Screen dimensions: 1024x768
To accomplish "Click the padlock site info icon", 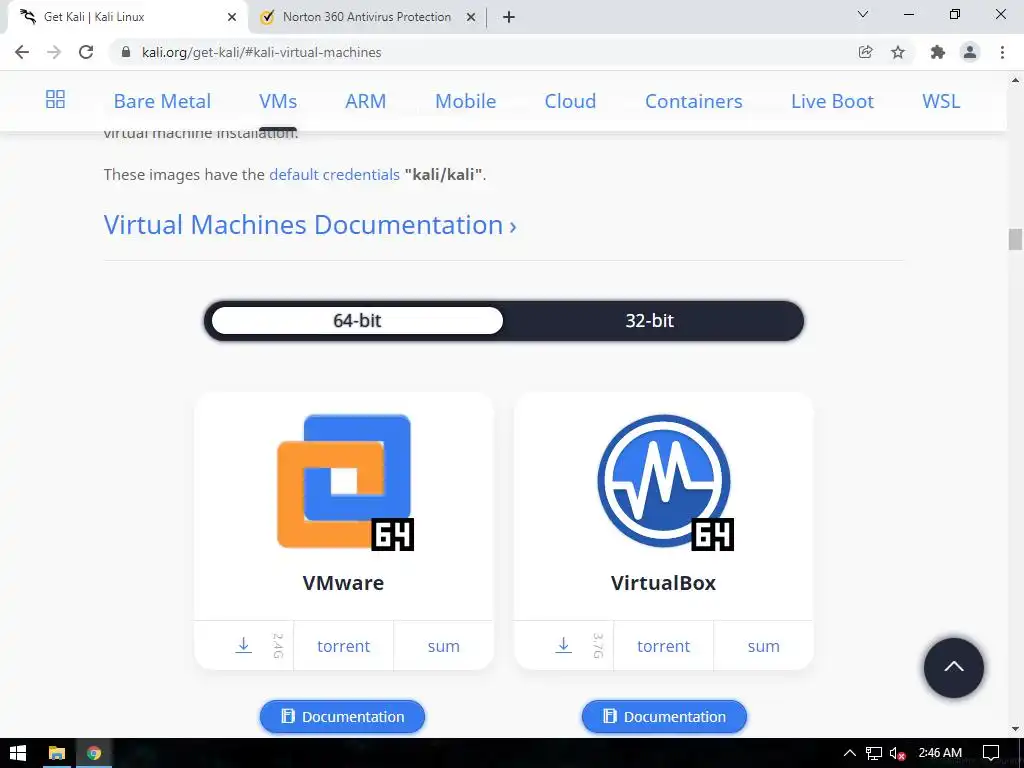I will point(126,52).
